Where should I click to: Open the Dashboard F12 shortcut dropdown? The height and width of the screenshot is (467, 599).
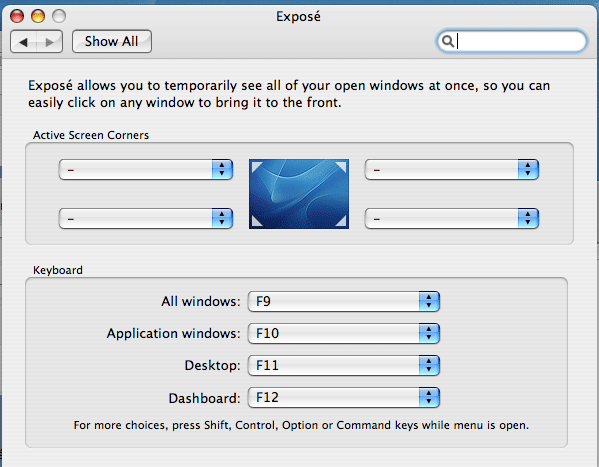(344, 397)
